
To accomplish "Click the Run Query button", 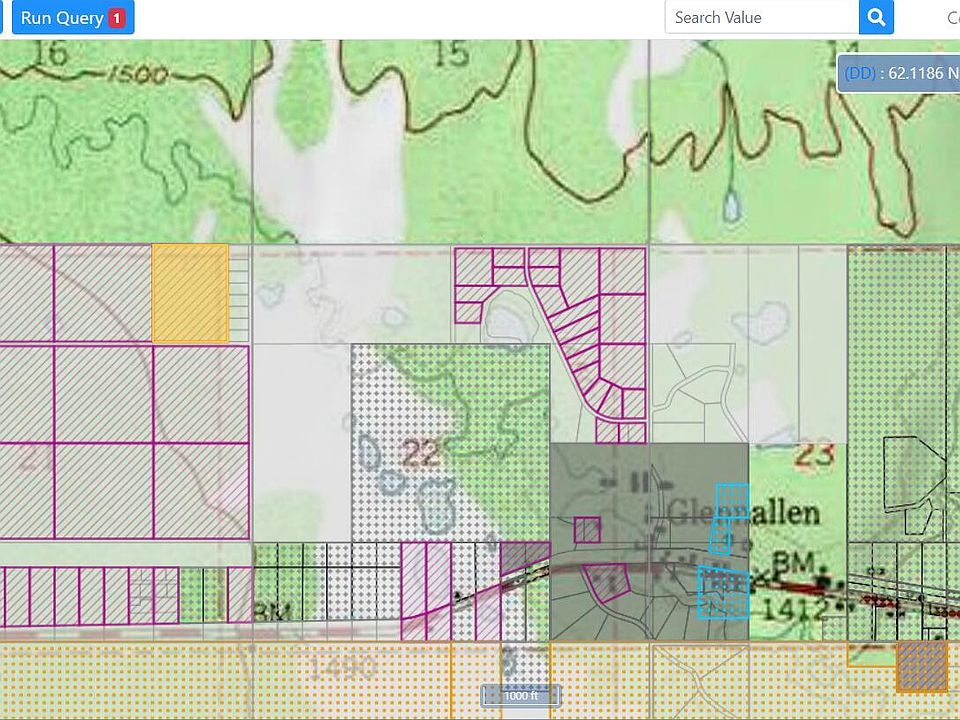I will click(x=62, y=18).
